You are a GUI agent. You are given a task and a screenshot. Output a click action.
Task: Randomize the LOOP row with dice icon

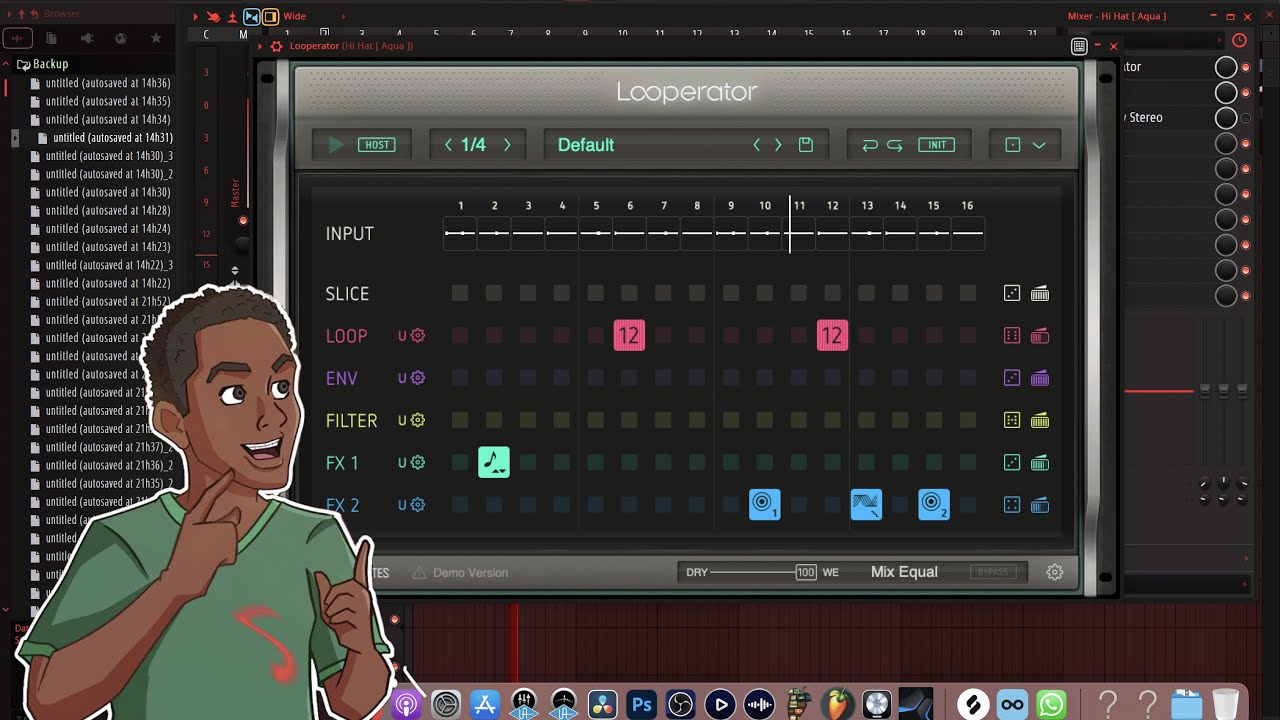pyautogui.click(x=1012, y=336)
